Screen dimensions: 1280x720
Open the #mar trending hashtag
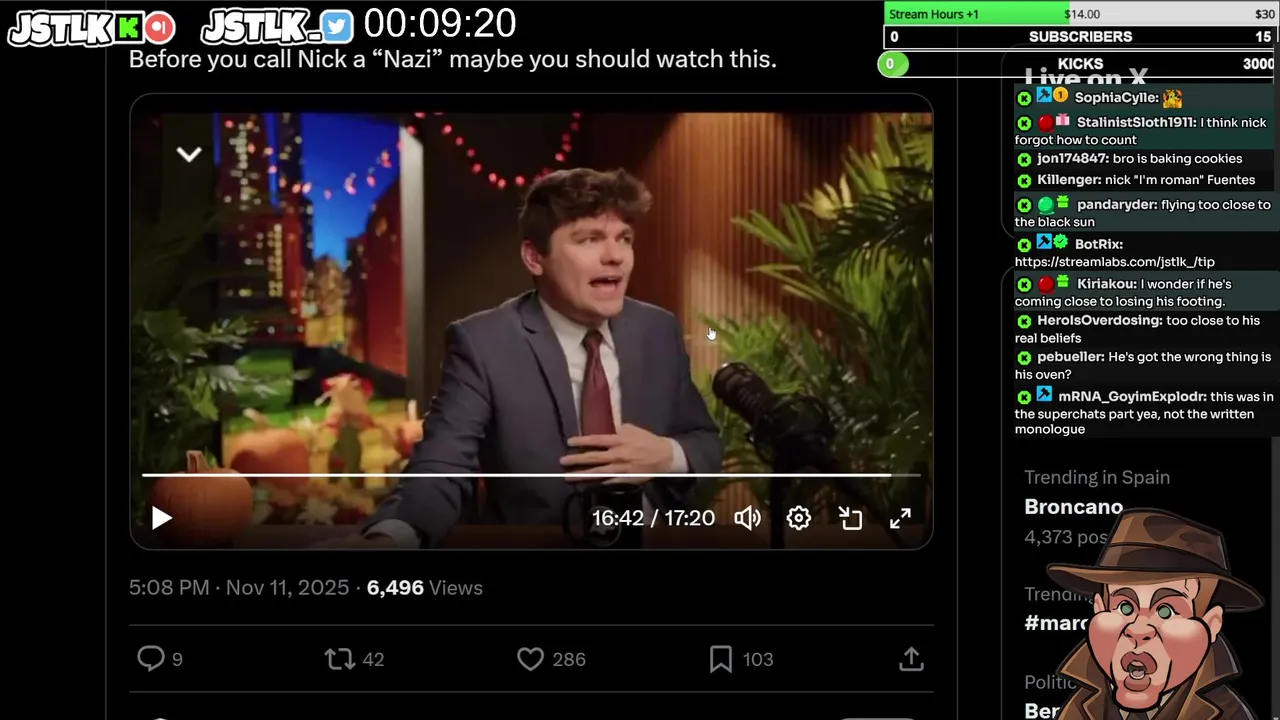[x=1056, y=623]
